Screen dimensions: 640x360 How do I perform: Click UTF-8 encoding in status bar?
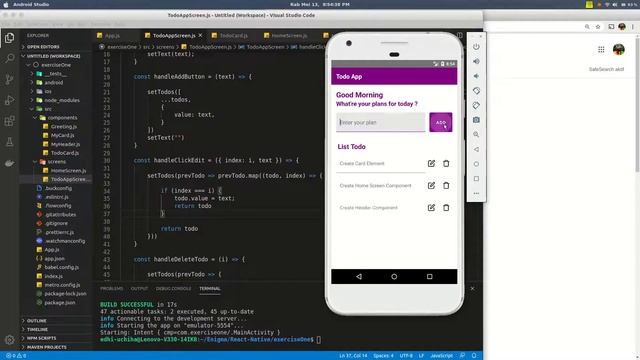[x=406, y=356]
